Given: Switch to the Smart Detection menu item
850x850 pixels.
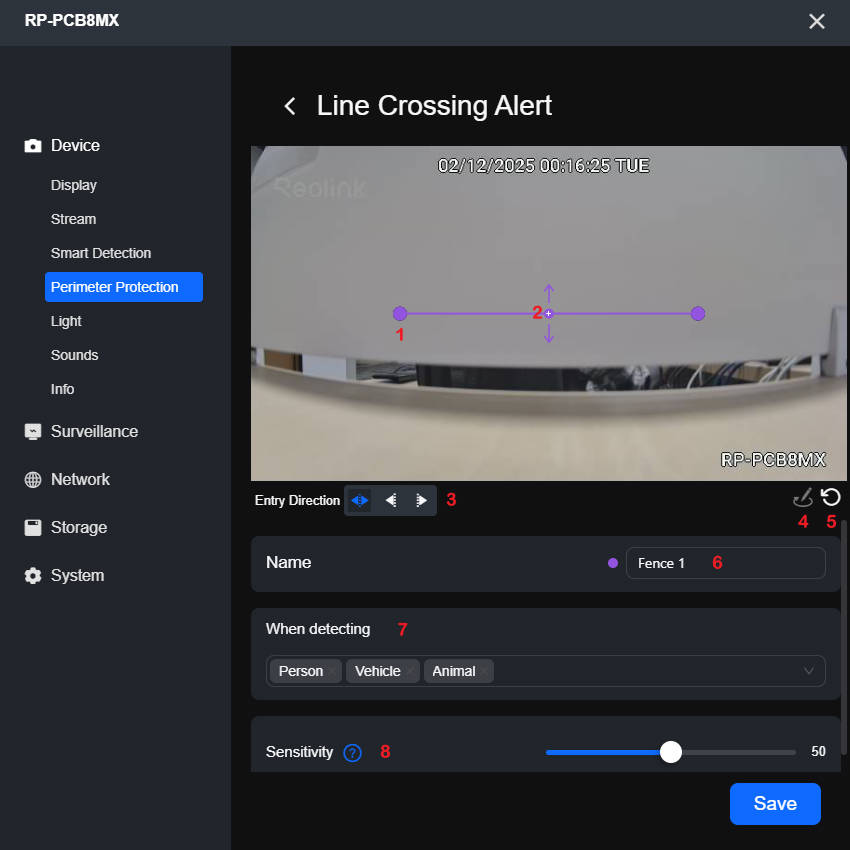Looking at the screenshot, I should (x=101, y=253).
